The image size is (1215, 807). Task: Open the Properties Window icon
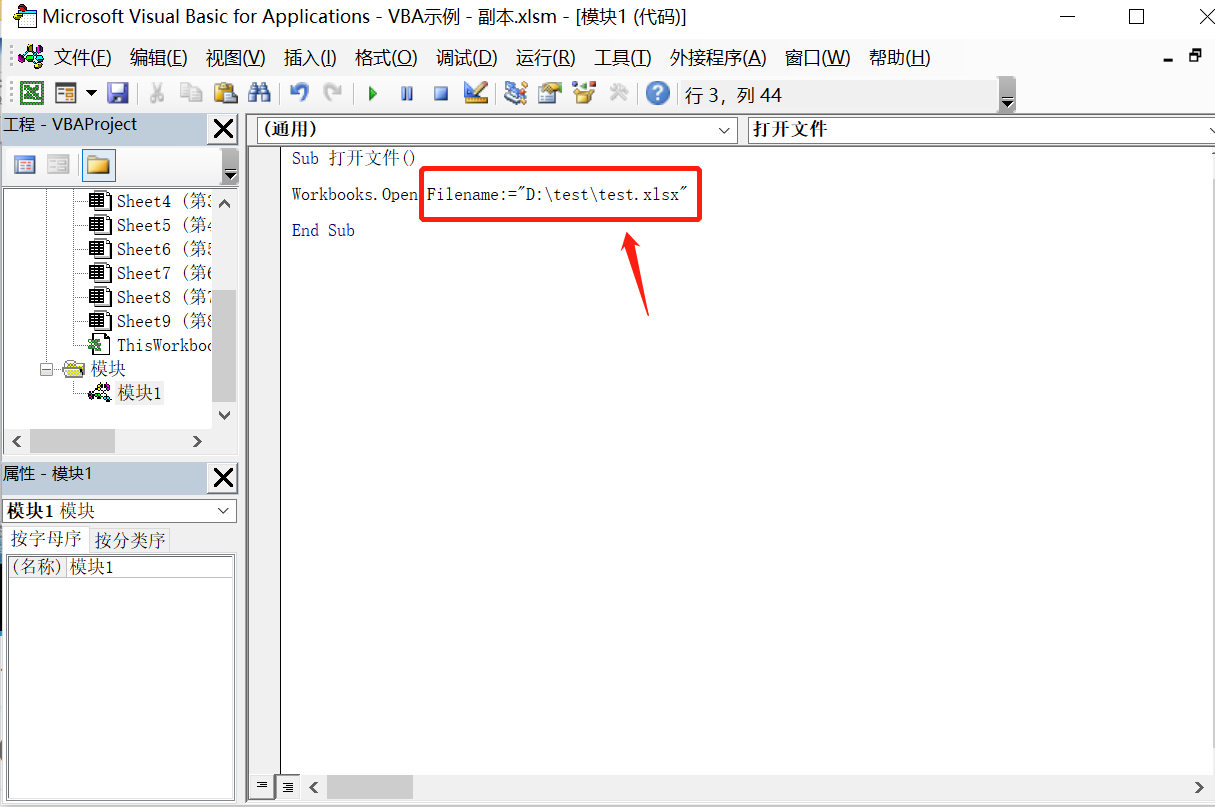(x=549, y=93)
